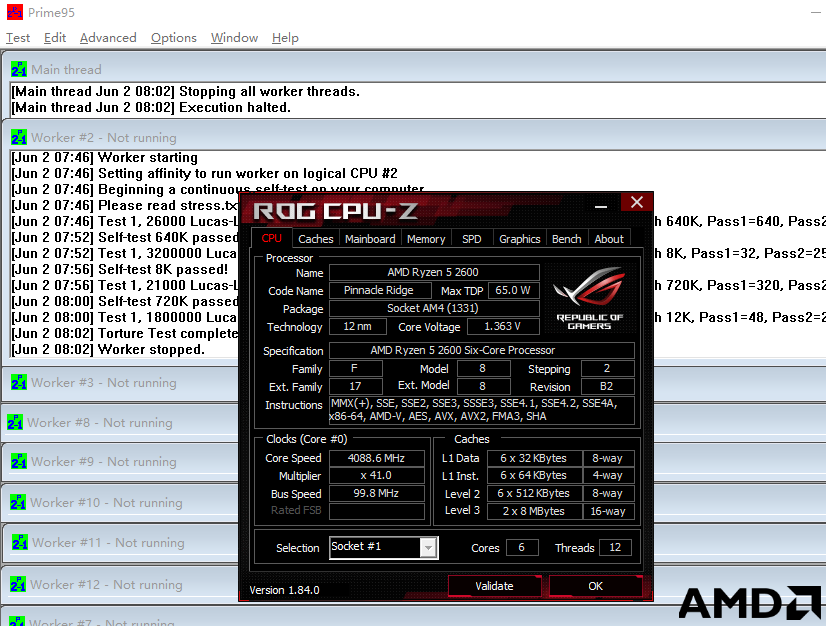826x626 pixels.
Task: Click the Level 3 associativity 16-way
Action: [x=608, y=511]
